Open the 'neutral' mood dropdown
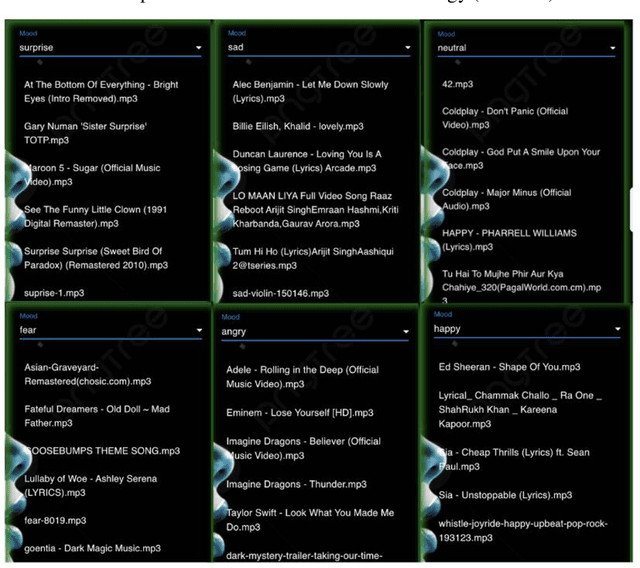The image size is (640, 568). 527,47
